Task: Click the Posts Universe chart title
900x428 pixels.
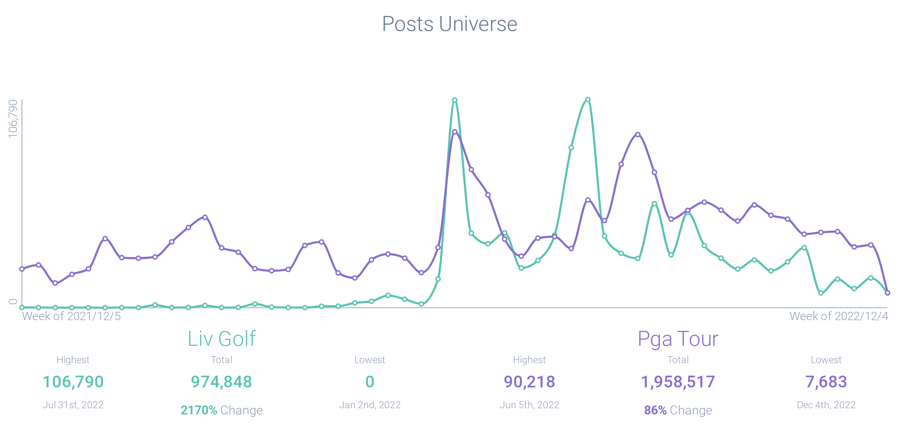Action: click(450, 23)
